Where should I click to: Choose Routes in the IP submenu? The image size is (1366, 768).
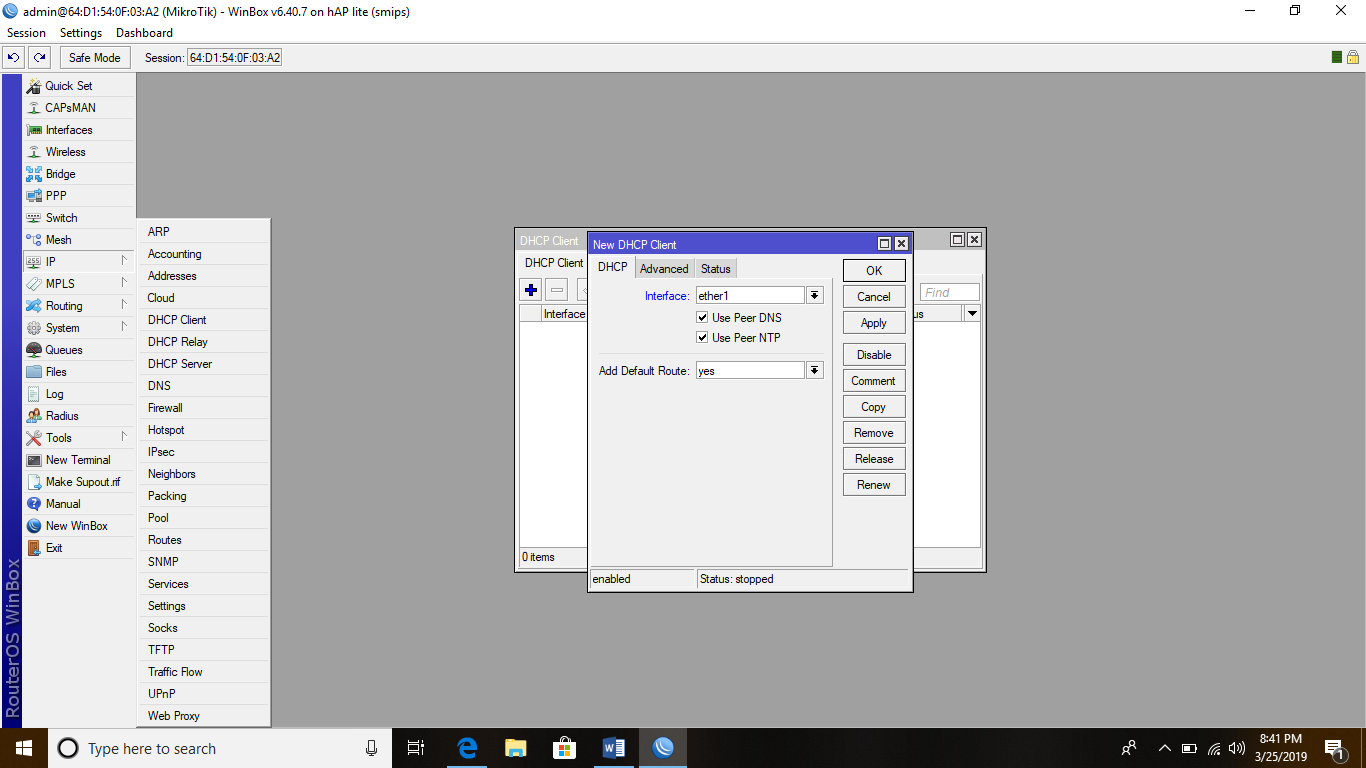pyautogui.click(x=203, y=540)
